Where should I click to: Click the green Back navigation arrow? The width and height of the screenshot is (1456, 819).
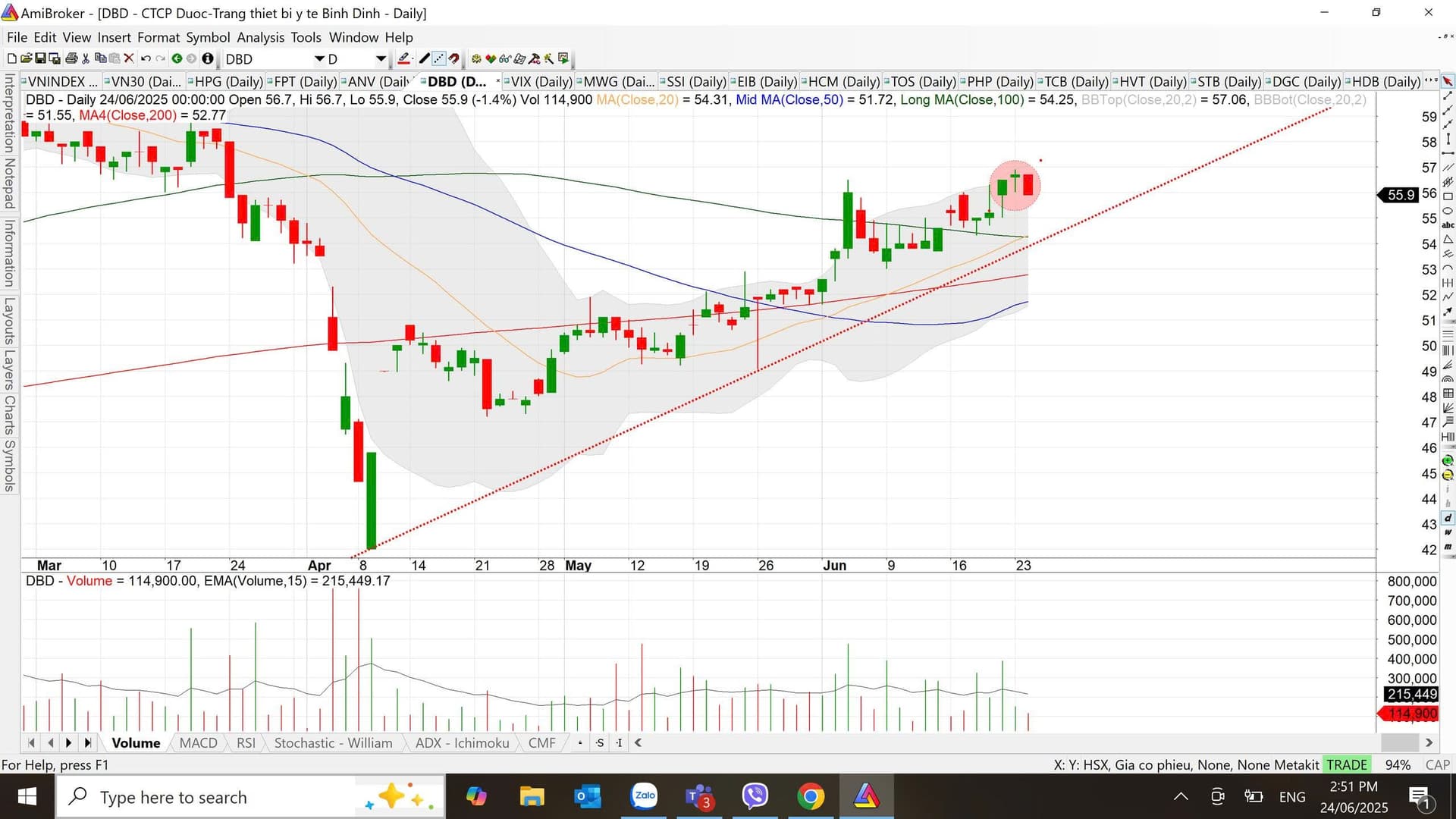[x=177, y=58]
